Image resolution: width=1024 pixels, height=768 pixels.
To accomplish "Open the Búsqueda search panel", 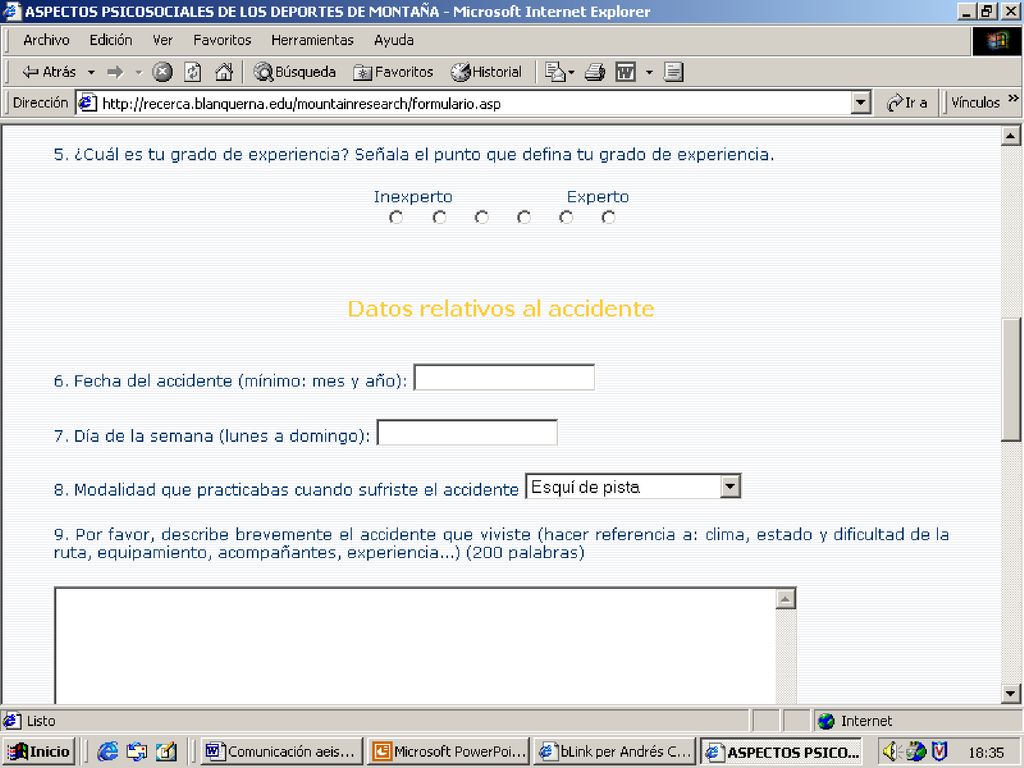I will tap(295, 72).
